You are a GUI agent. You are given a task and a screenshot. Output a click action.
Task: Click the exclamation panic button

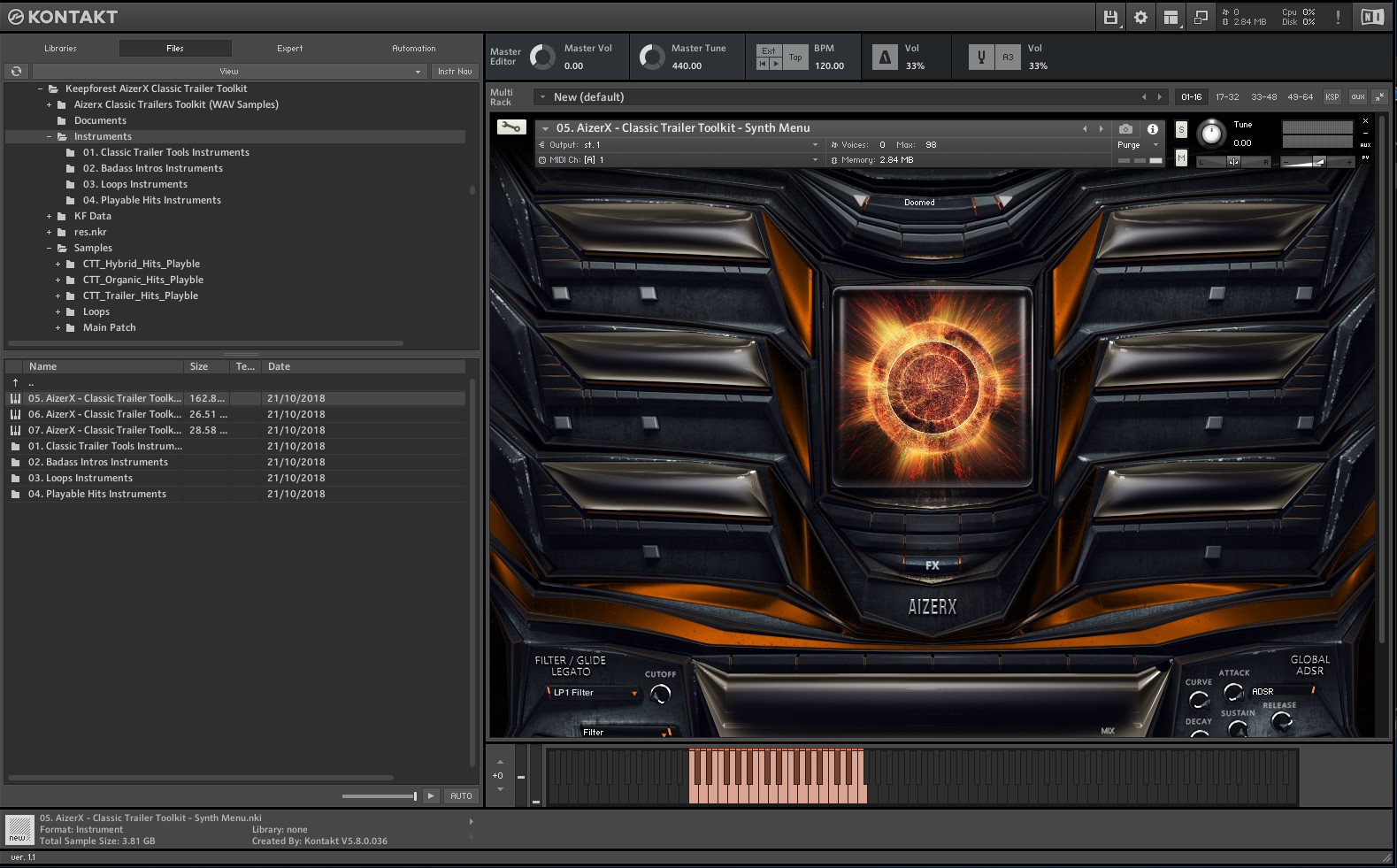(x=1338, y=17)
